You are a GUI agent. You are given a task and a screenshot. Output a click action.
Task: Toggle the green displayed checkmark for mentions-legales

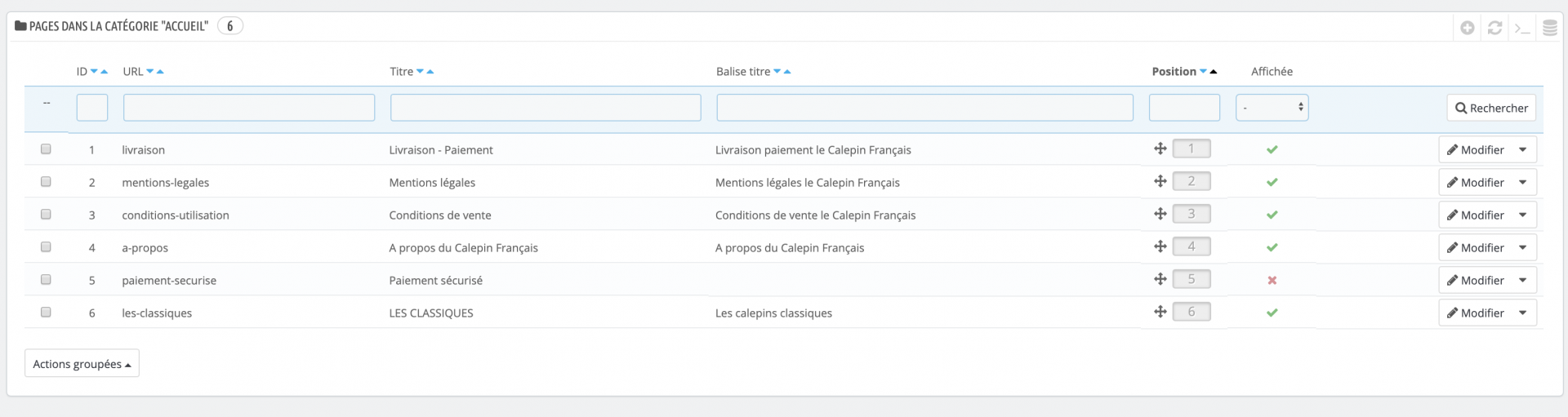pos(1272,182)
